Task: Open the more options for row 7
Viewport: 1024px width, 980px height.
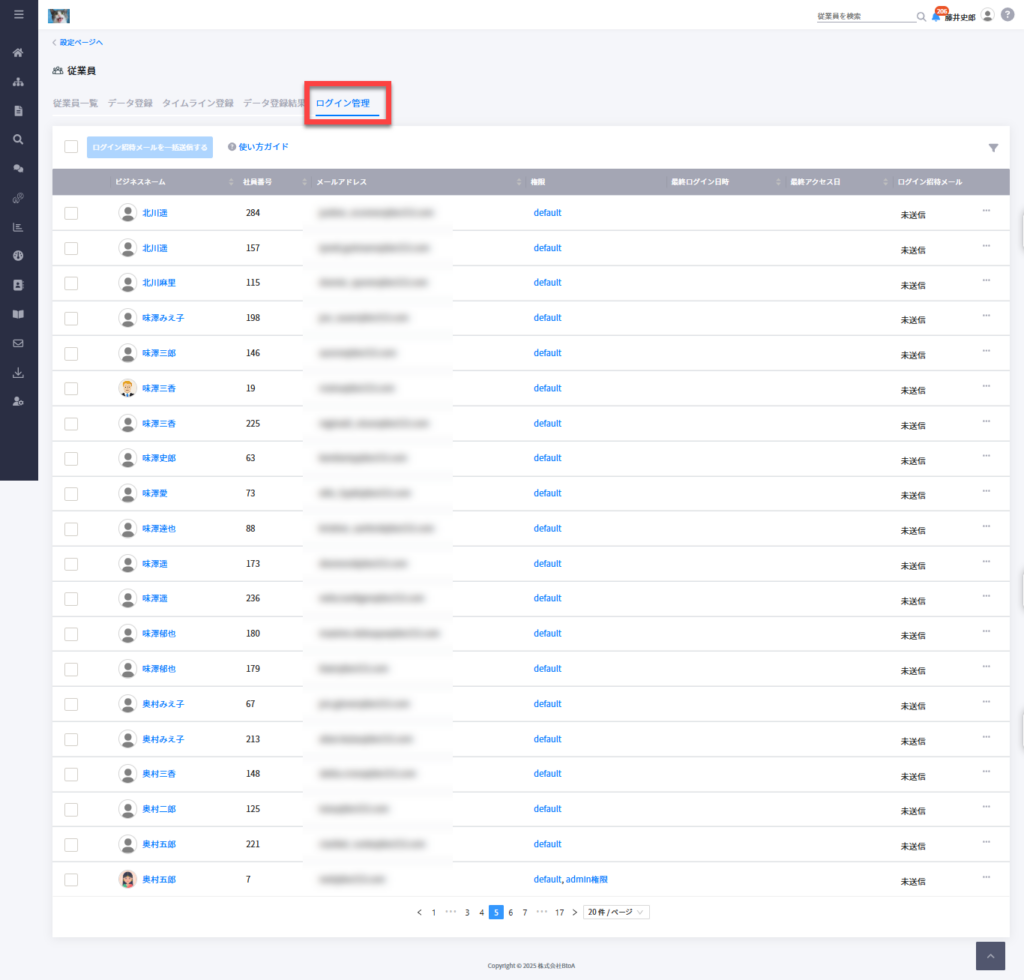Action: (986, 877)
